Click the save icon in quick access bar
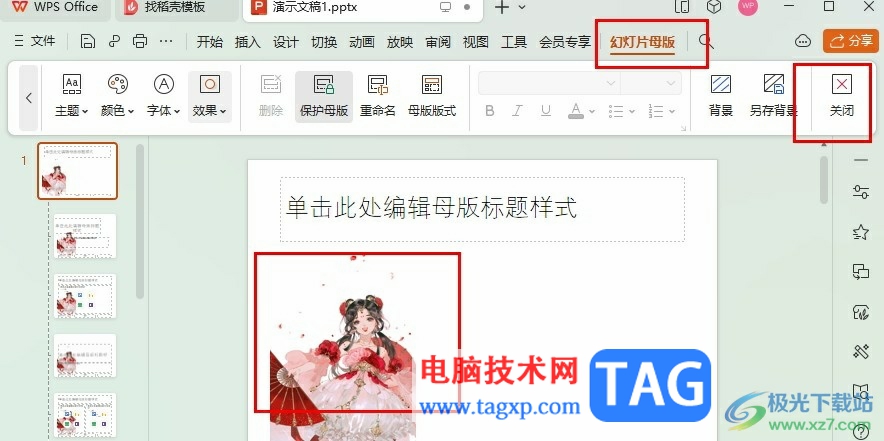 coord(87,41)
